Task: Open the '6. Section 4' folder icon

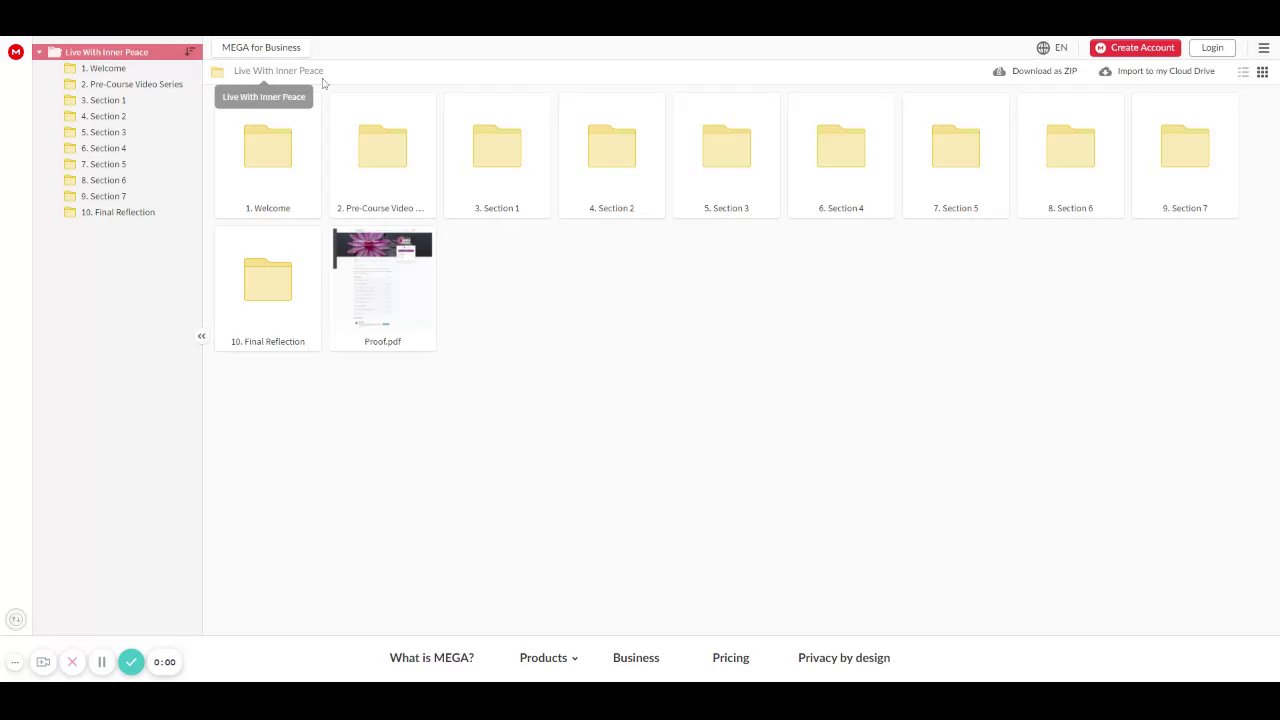Action: (x=841, y=146)
